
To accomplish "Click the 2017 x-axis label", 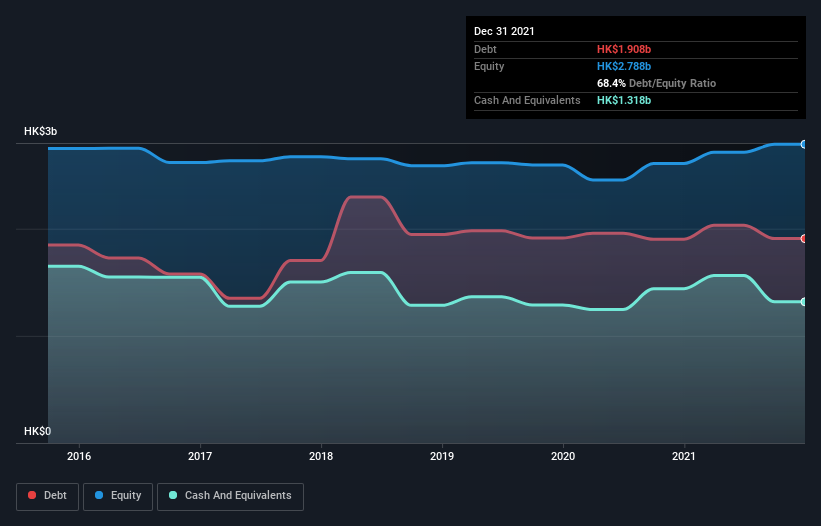I will 200,456.
